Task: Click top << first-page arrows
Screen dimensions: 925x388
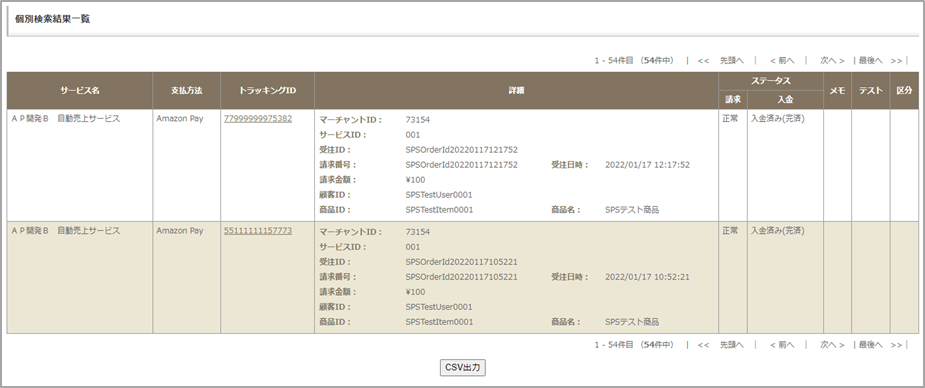Action: [703, 60]
